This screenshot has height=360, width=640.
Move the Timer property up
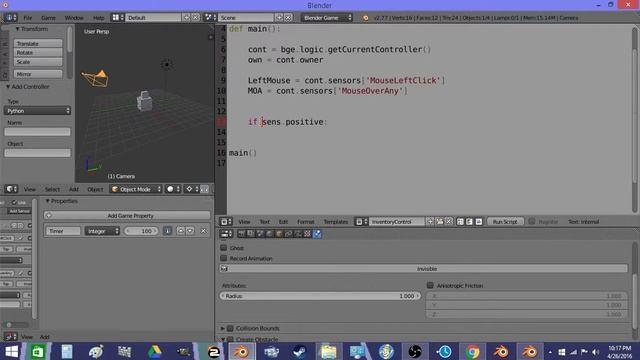coord(180,231)
